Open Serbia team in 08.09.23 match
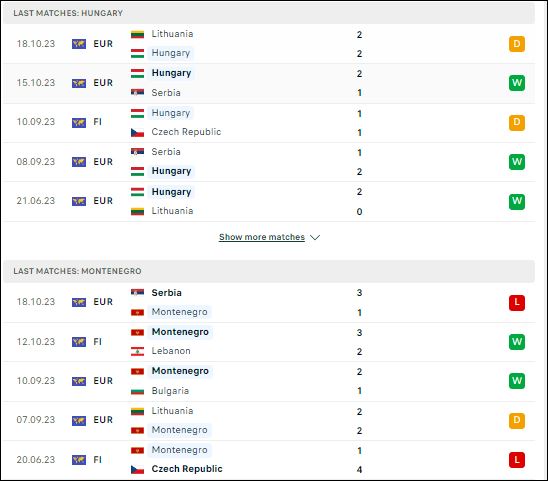 point(166,152)
